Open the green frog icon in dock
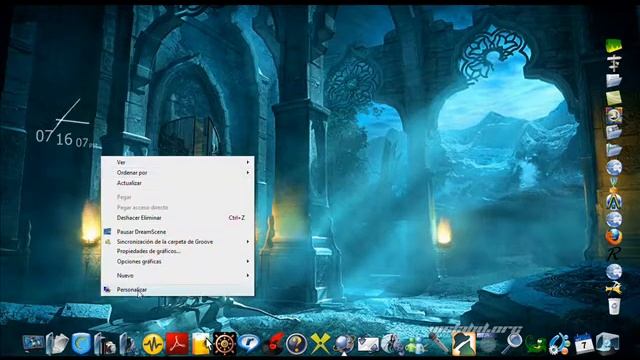Screen dimensions: 640x360 tap(535, 344)
